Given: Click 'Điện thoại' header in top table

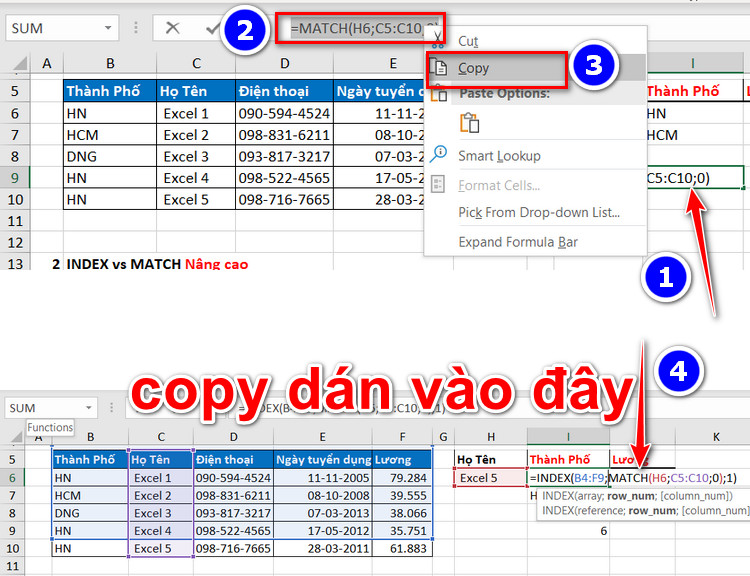Looking at the screenshot, I should (x=284, y=91).
